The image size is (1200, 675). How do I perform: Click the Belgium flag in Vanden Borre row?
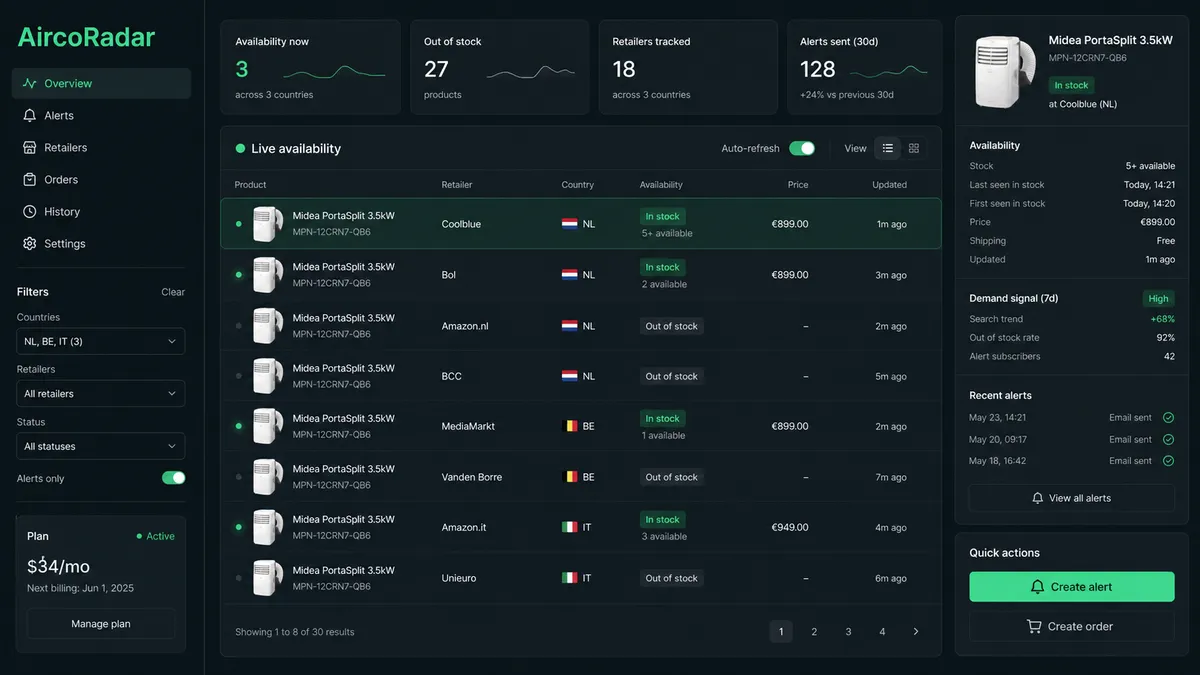[569, 477]
